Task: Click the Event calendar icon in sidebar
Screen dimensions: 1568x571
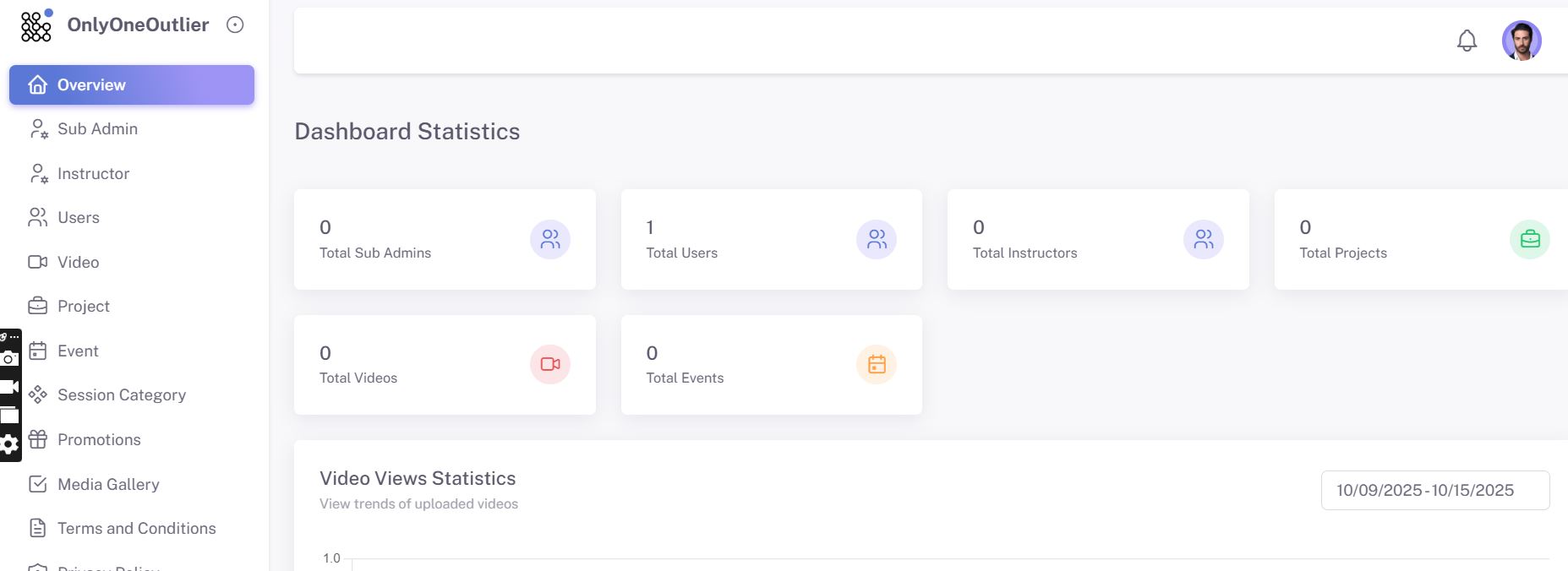Action: (38, 351)
